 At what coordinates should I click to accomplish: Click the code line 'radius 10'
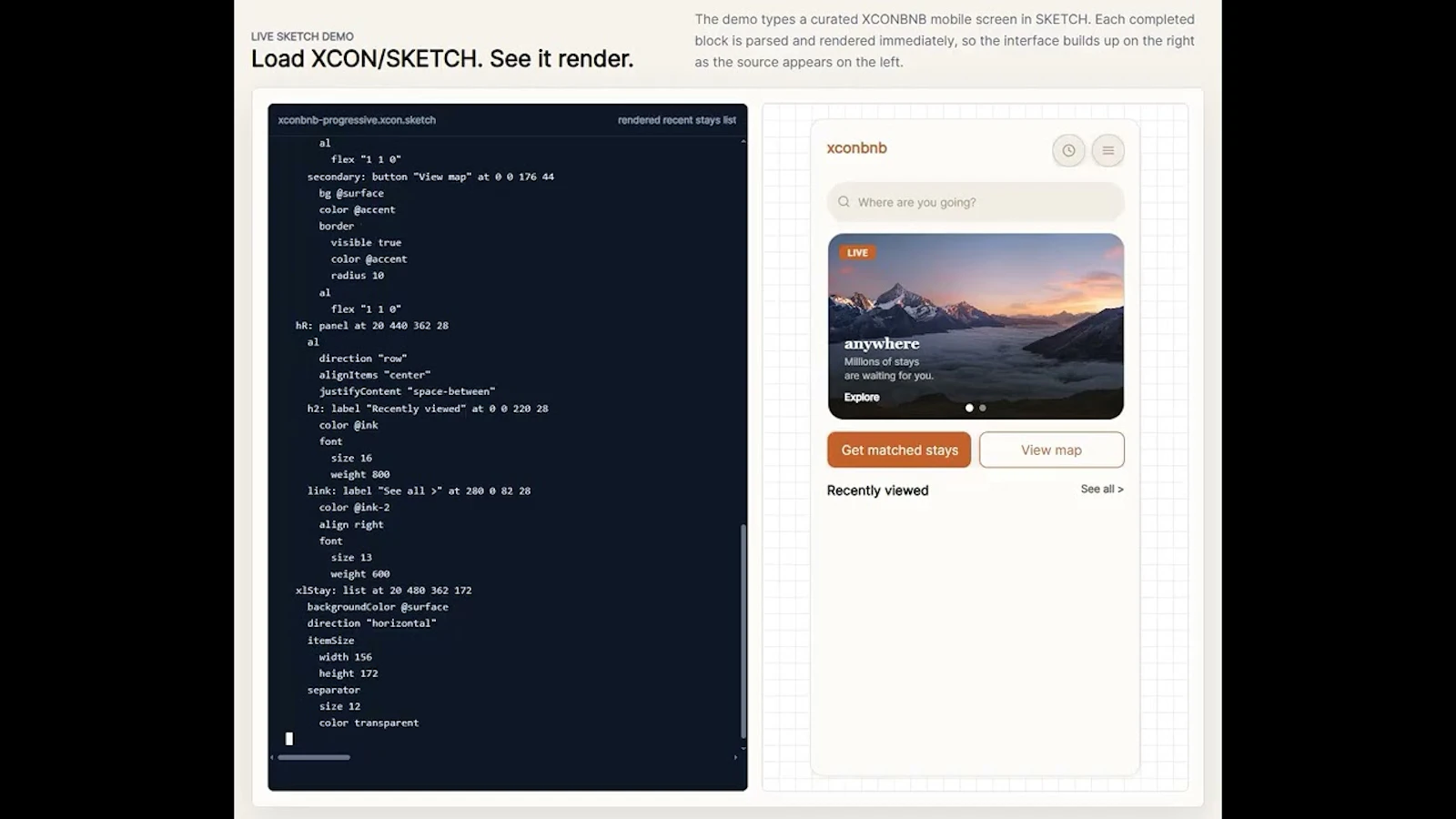(x=357, y=276)
